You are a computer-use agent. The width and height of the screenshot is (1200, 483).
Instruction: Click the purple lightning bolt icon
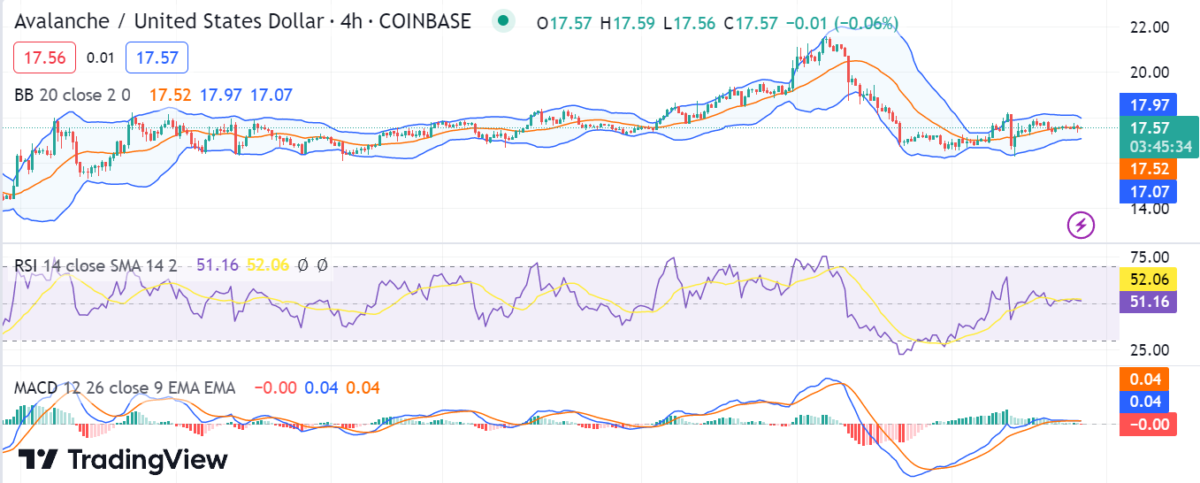(x=1081, y=225)
